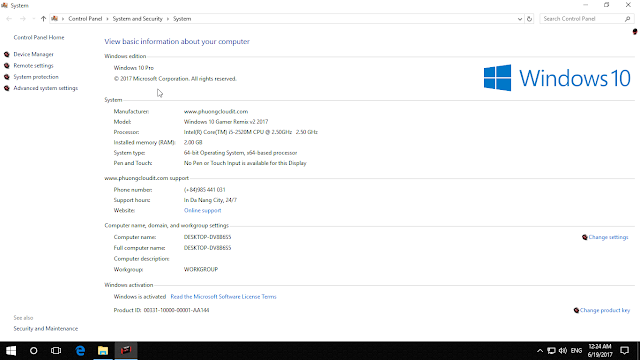The width and height of the screenshot is (640, 360).
Task: Open File Explorer from taskbar
Action: [103, 351]
